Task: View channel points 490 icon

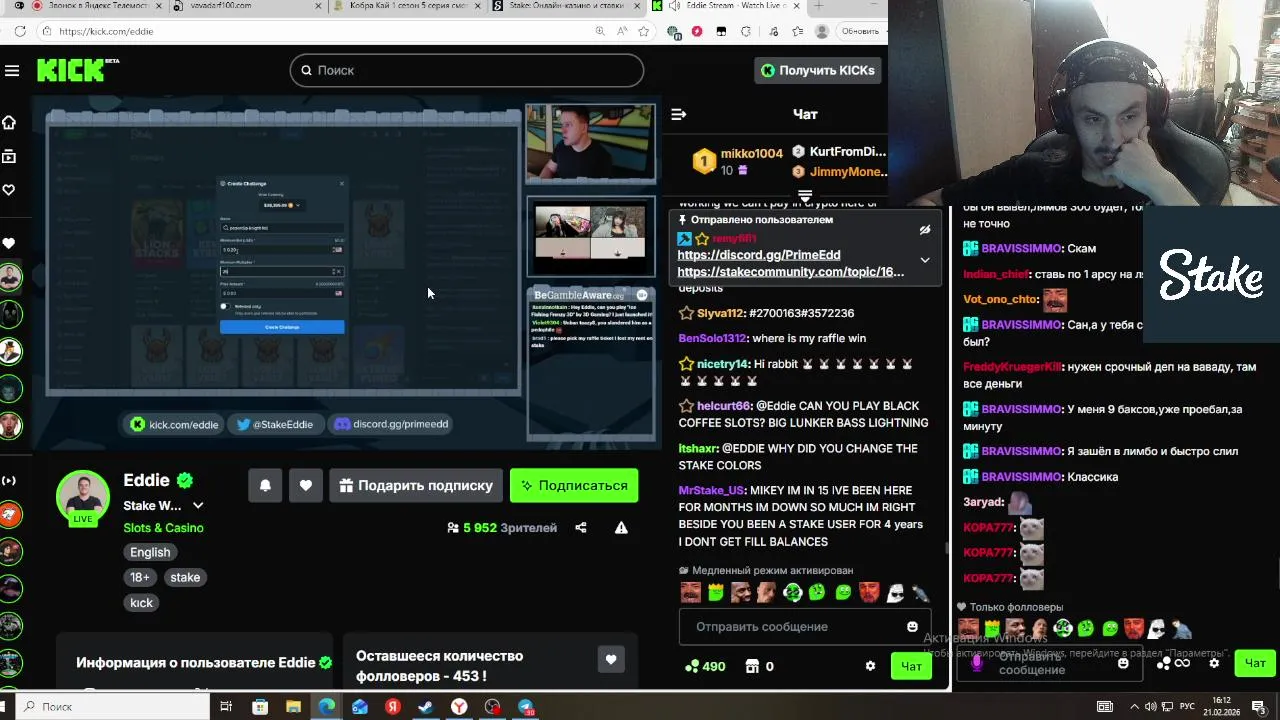Action: [x=691, y=666]
